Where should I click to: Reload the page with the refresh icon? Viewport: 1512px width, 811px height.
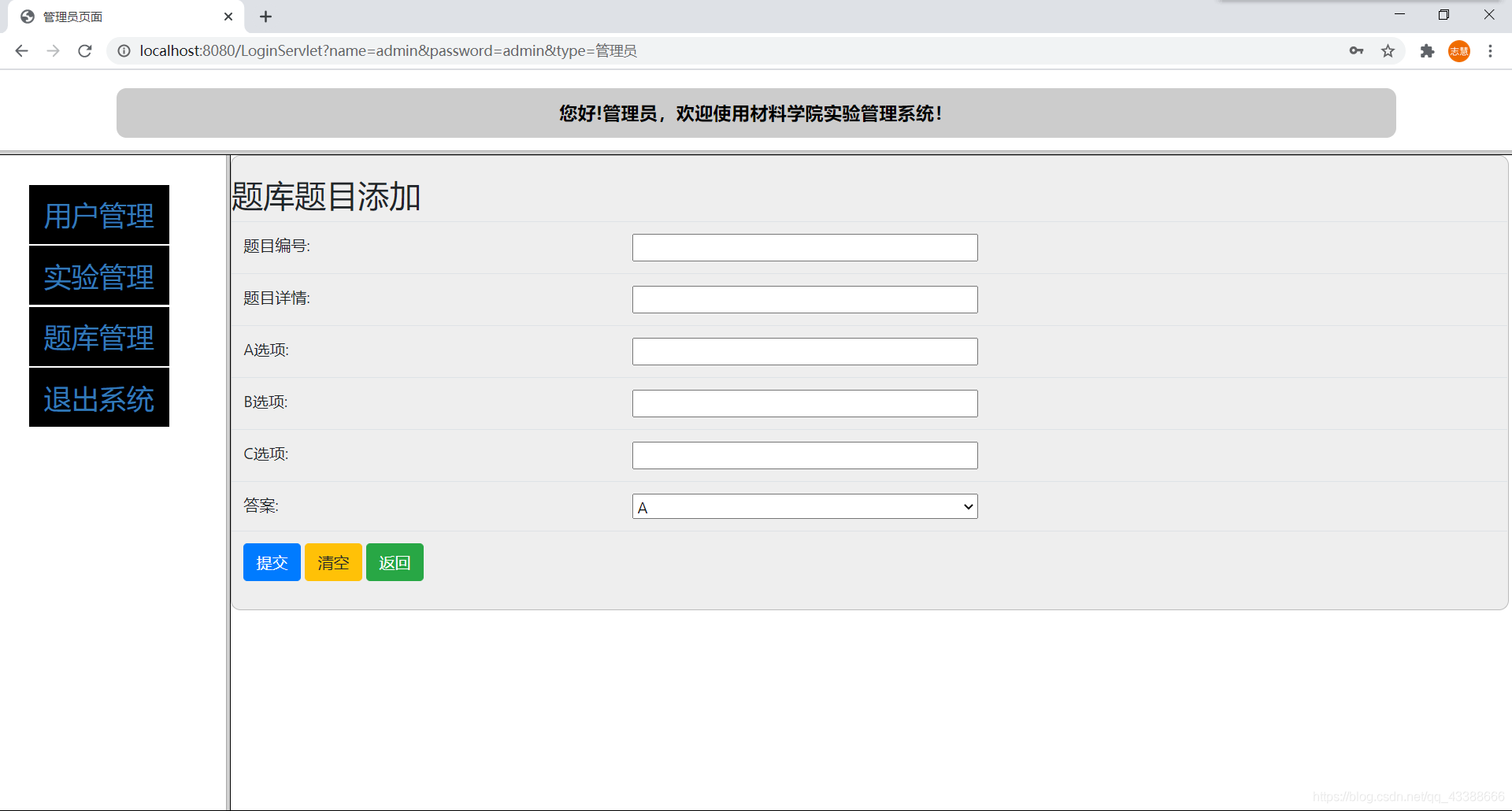click(85, 51)
